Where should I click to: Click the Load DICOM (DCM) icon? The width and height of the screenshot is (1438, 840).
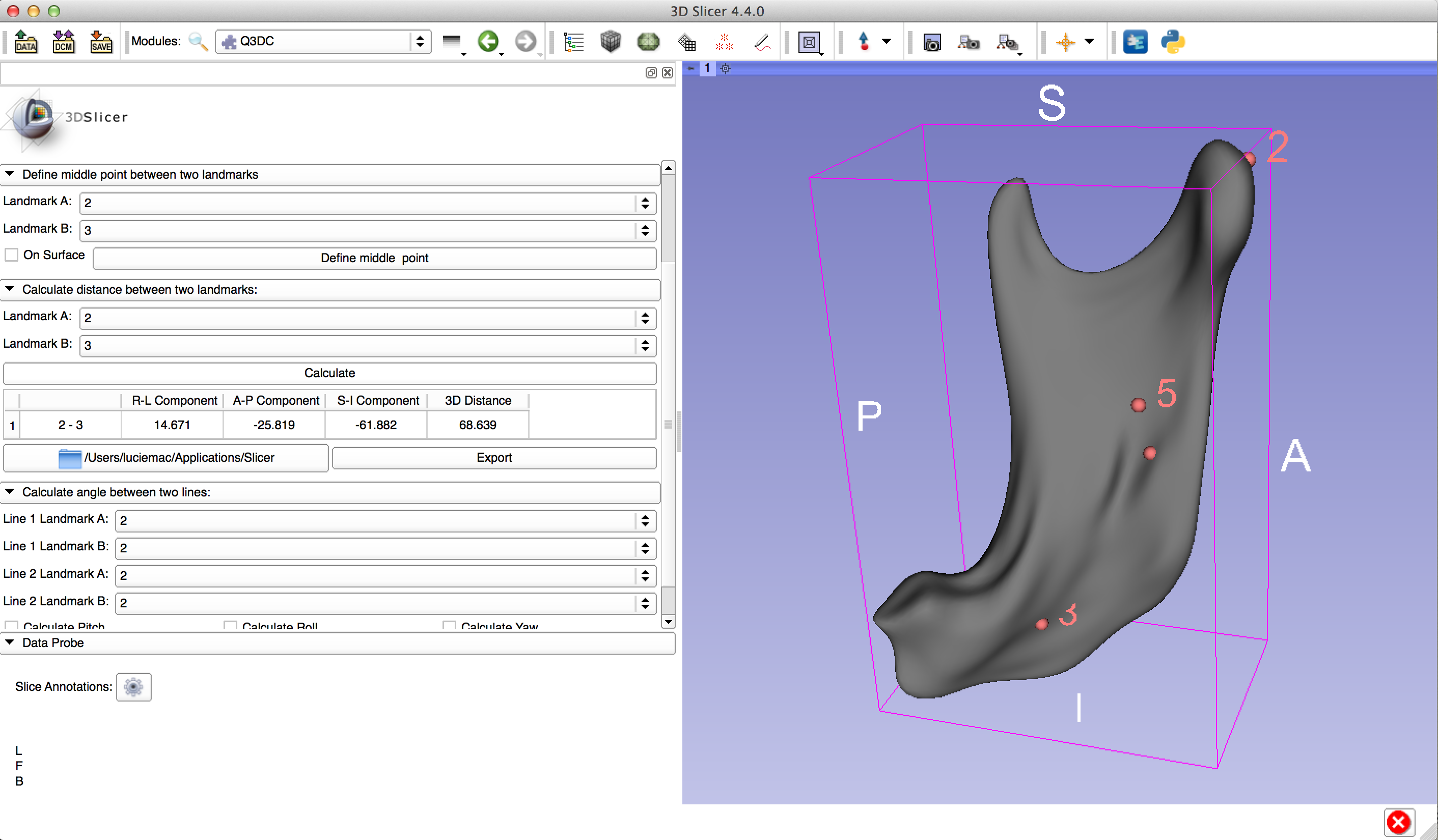click(x=63, y=42)
